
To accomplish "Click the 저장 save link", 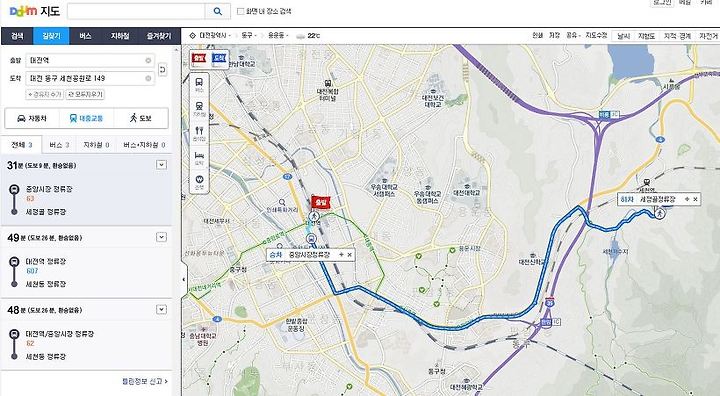I will point(554,35).
